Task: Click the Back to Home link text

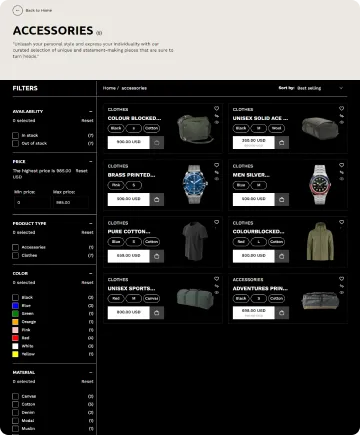Action: coord(39,11)
